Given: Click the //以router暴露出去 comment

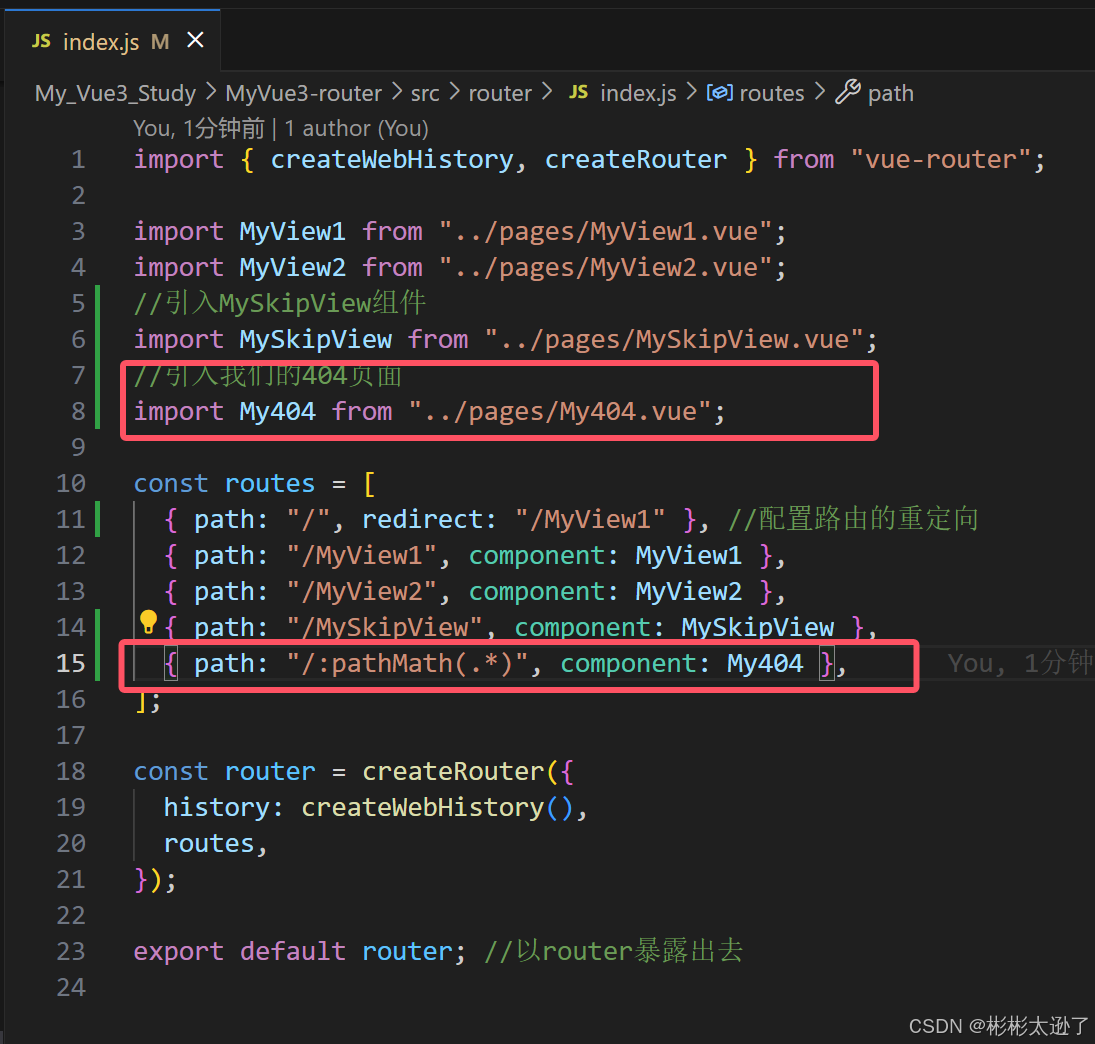Looking at the screenshot, I should 613,951.
